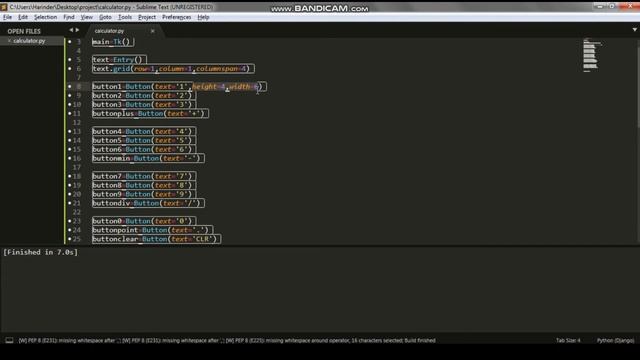This screenshot has height=360, width=640.
Task: Place cursor on the text=Entry() line
Action: (119, 60)
